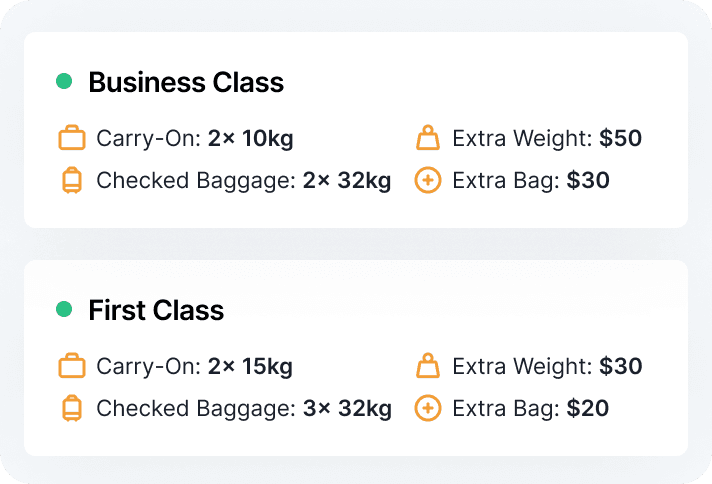The height and width of the screenshot is (484, 712).
Task: Click the green dot beside First Class
Action: (x=64, y=309)
